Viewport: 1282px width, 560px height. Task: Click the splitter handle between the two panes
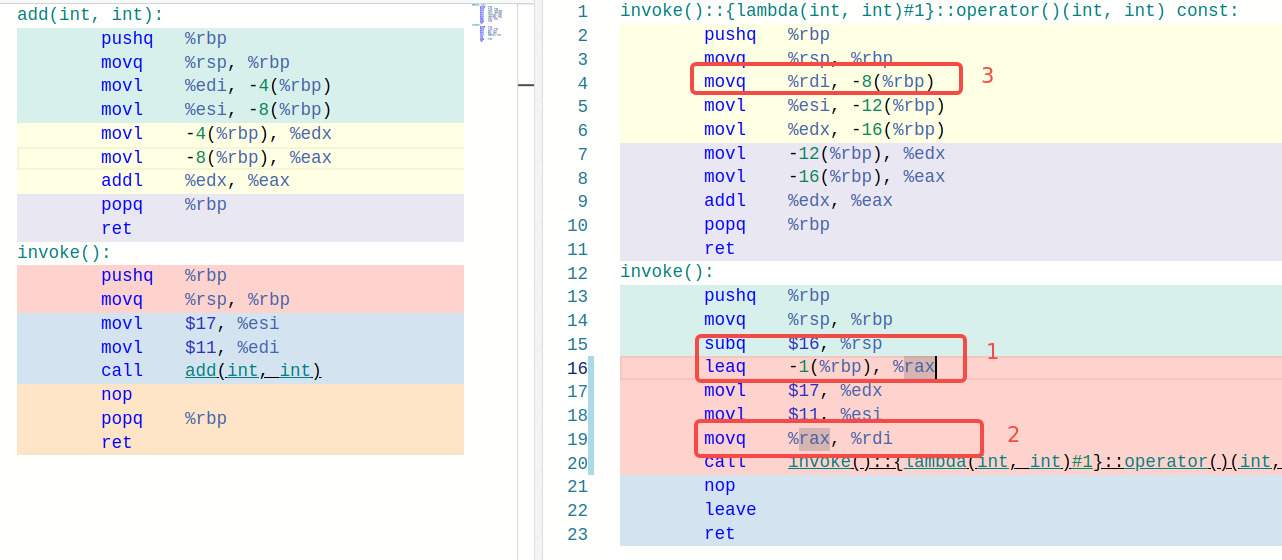coord(526,87)
